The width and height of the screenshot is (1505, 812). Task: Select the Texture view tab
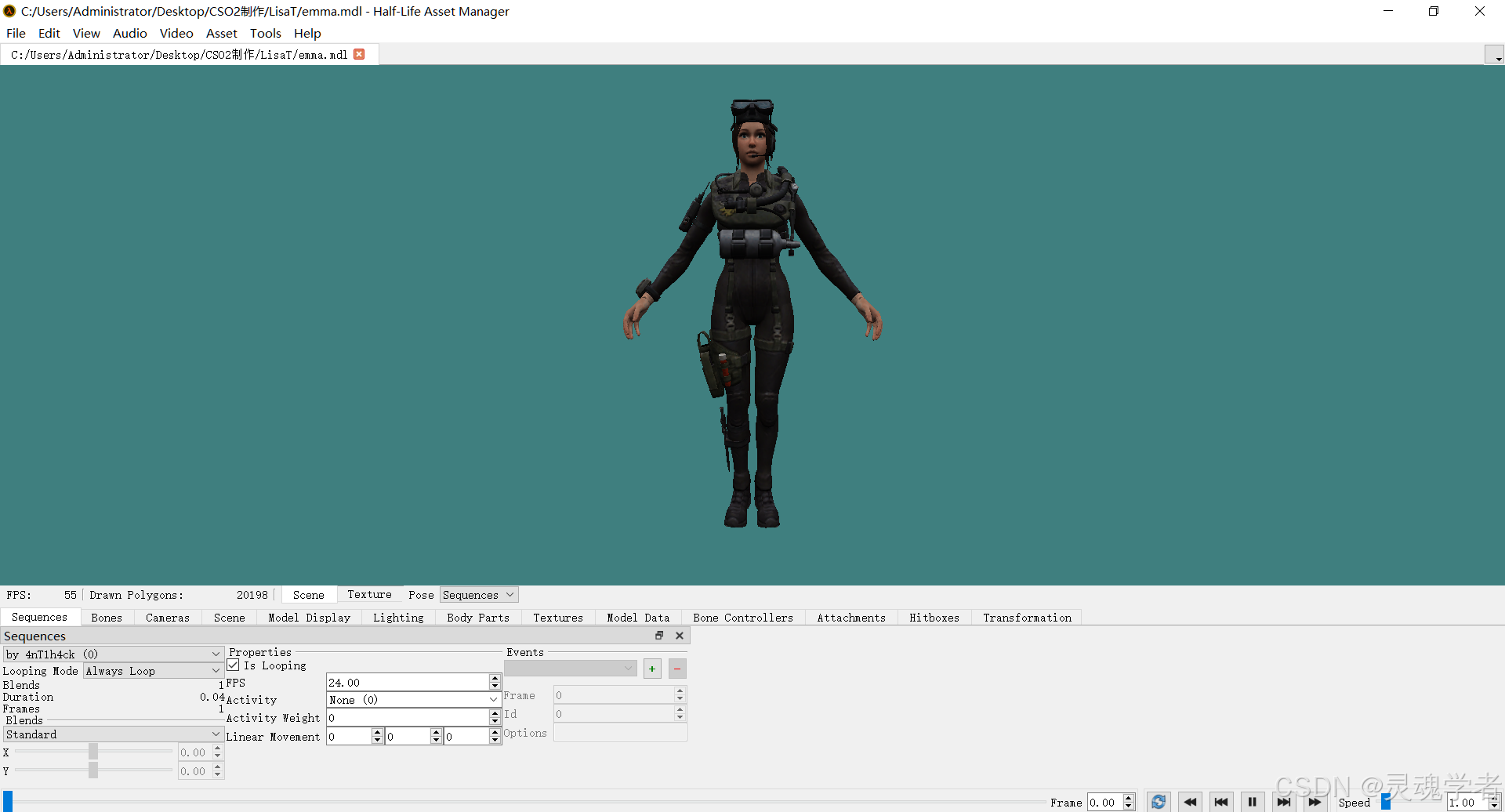point(369,594)
